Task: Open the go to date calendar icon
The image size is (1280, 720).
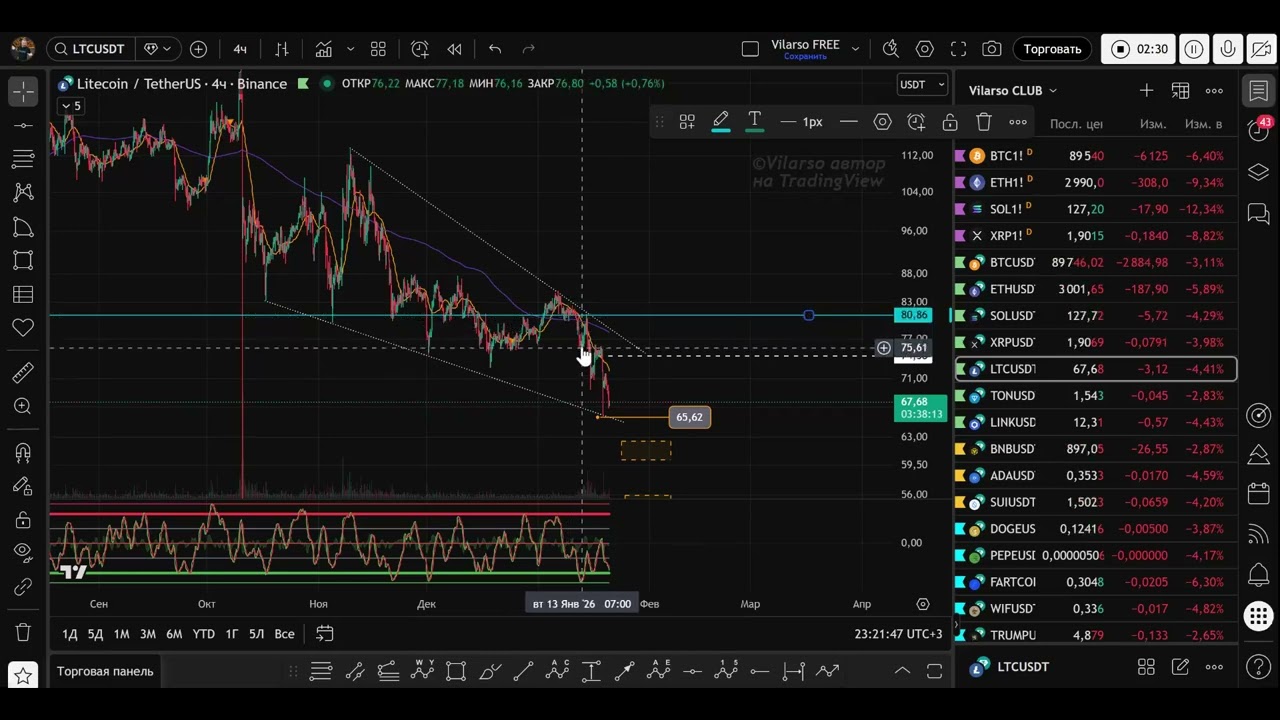Action: coord(325,634)
